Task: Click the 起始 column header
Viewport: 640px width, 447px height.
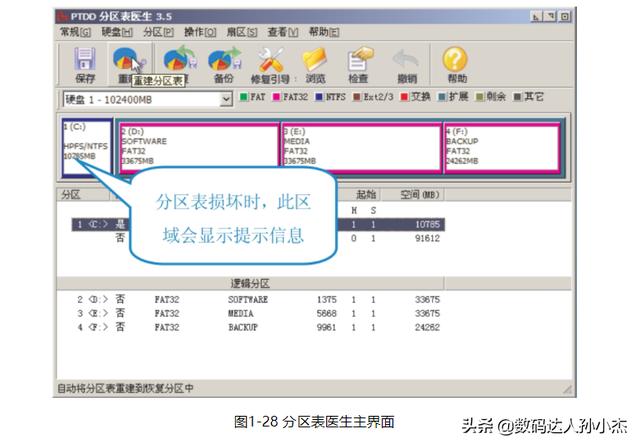Action: pos(366,195)
